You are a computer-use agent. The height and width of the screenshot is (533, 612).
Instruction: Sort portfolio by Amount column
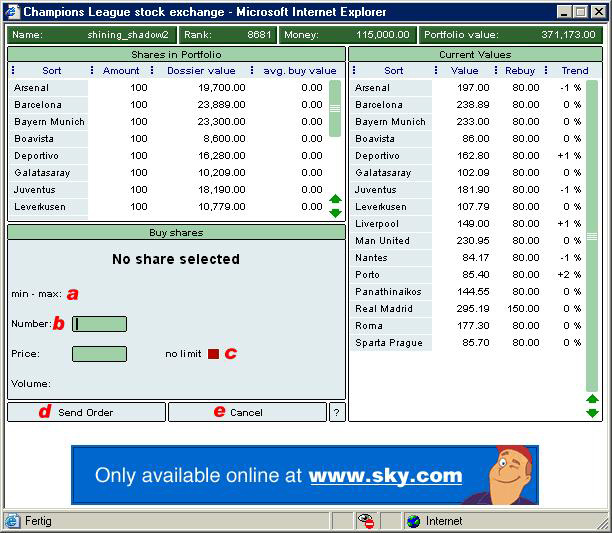tap(121, 71)
